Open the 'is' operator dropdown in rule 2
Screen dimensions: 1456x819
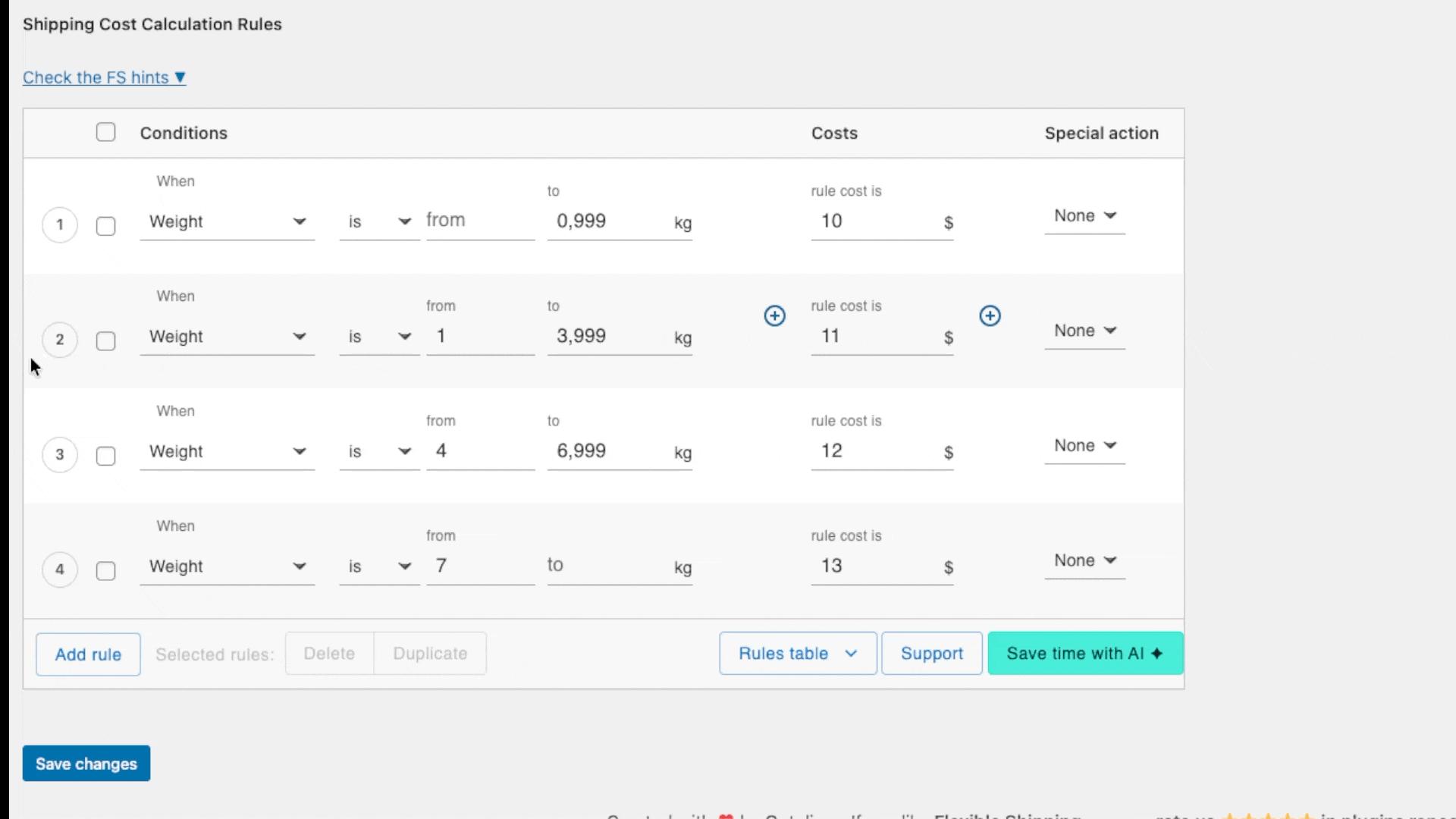pos(379,337)
